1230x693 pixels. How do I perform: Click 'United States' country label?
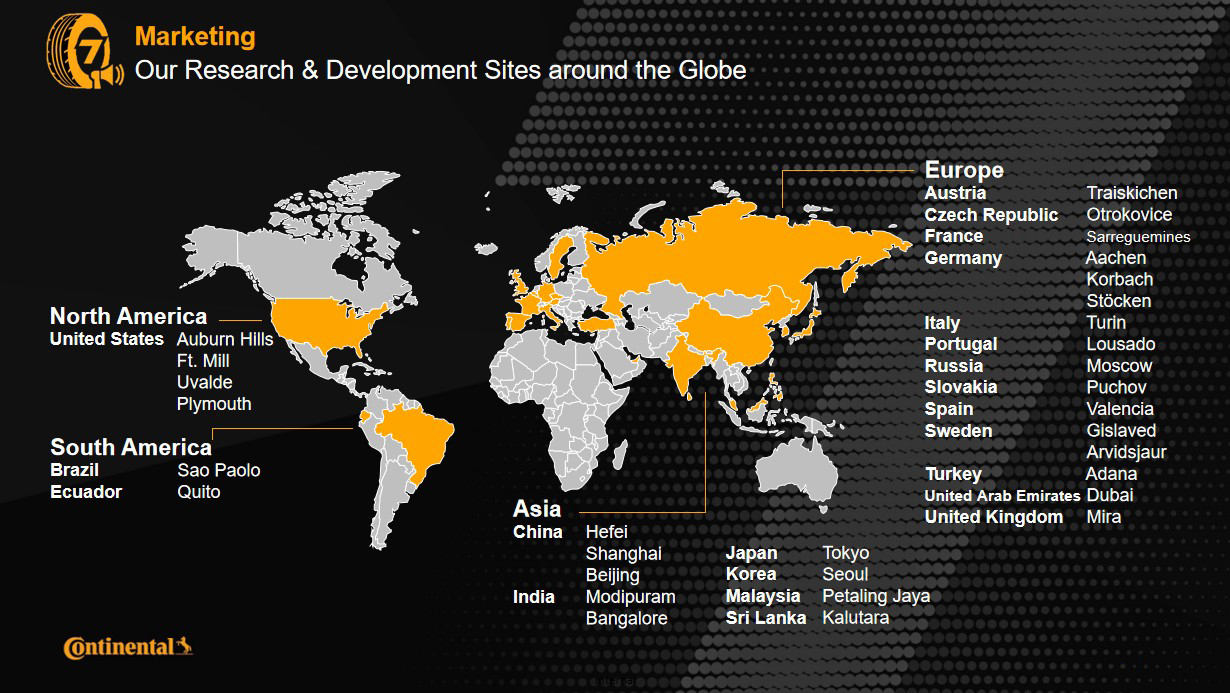point(107,339)
